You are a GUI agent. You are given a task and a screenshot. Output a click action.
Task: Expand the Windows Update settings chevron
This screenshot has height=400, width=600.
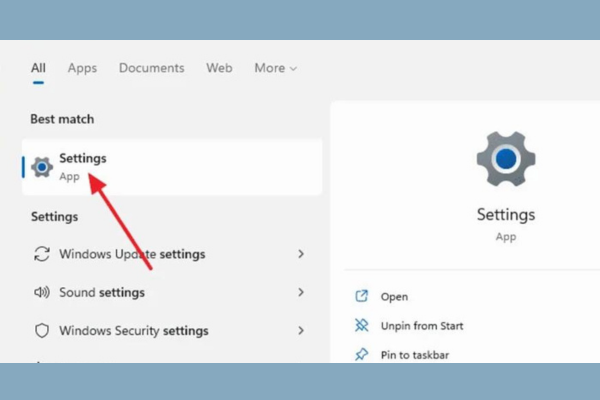301,254
